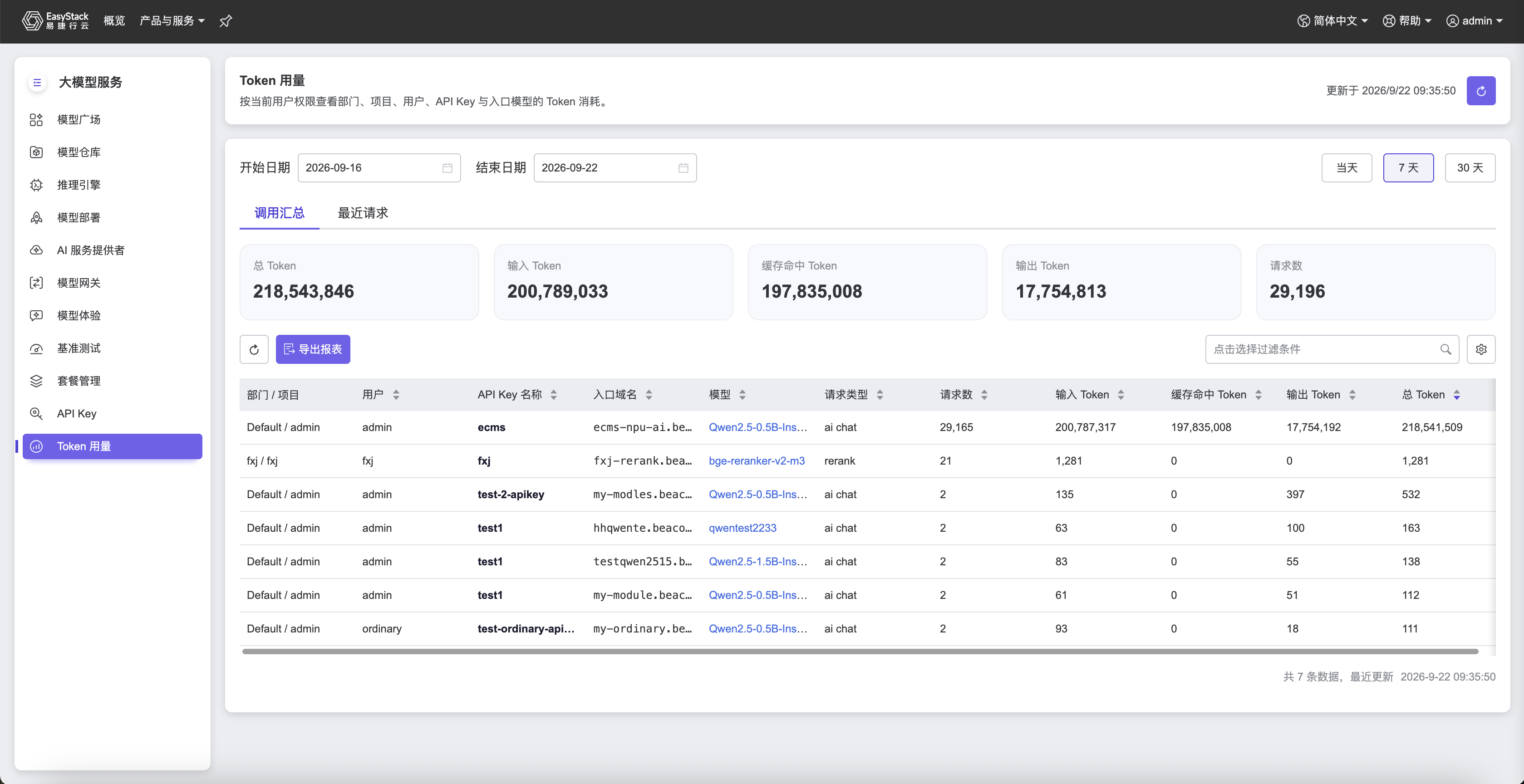The image size is (1524, 784).
Task: Refresh the table with reload icon
Action: click(254, 349)
